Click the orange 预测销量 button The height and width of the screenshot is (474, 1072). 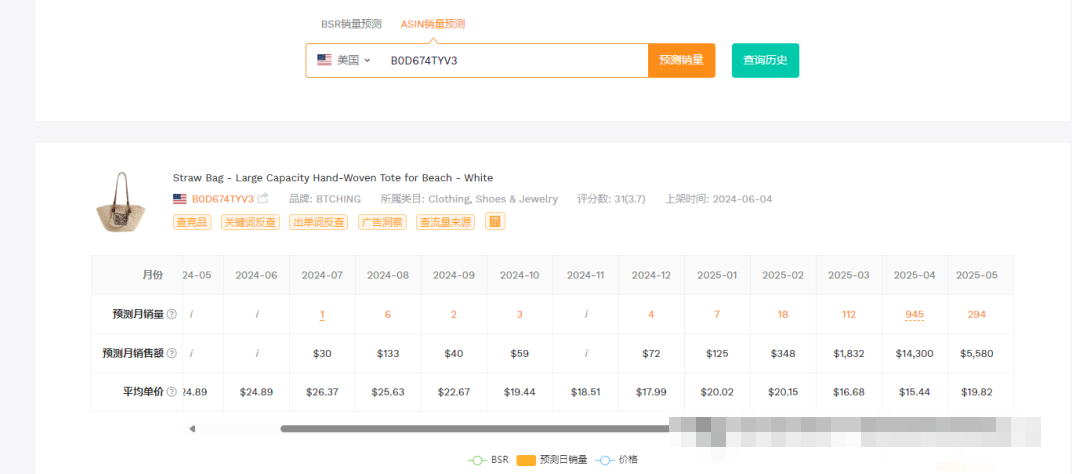[681, 60]
